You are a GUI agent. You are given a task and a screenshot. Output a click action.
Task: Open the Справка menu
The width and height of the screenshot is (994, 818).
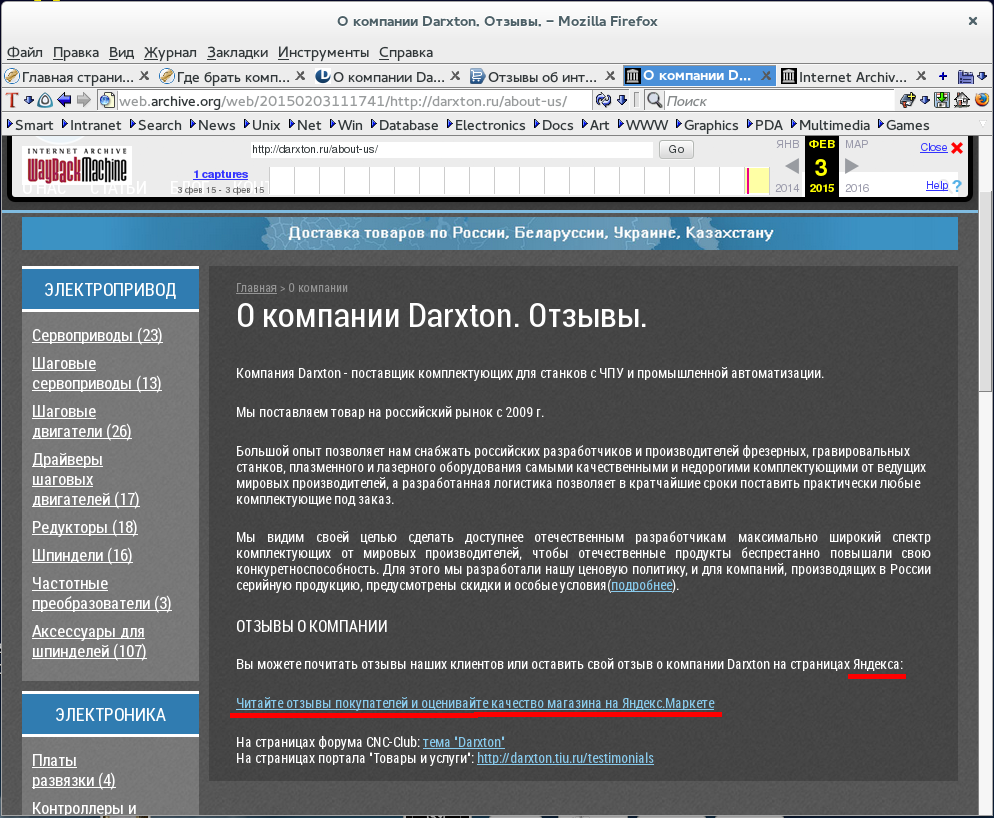406,52
